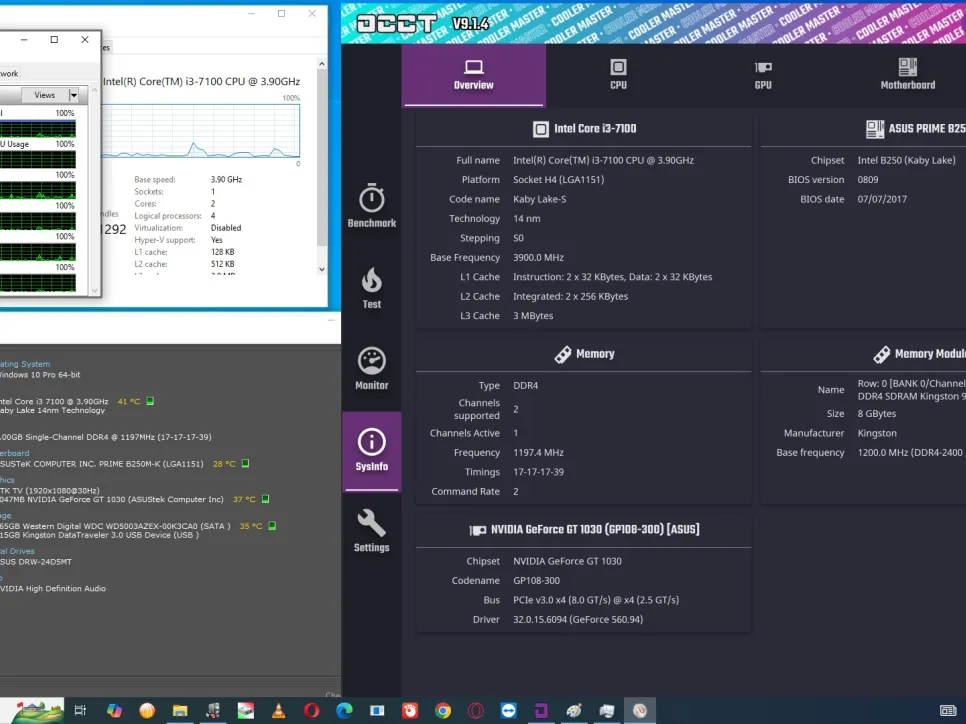Click the scroll-up arrow in Resource Monitor graphs pane
This screenshot has width=966, height=724.
[94, 90]
